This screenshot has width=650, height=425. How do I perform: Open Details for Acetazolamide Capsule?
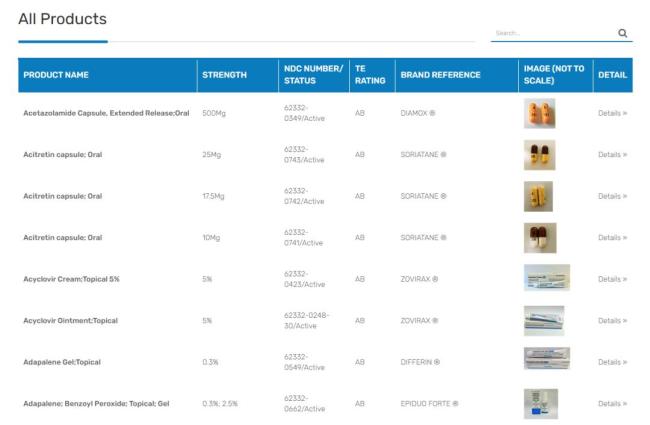(x=612, y=113)
